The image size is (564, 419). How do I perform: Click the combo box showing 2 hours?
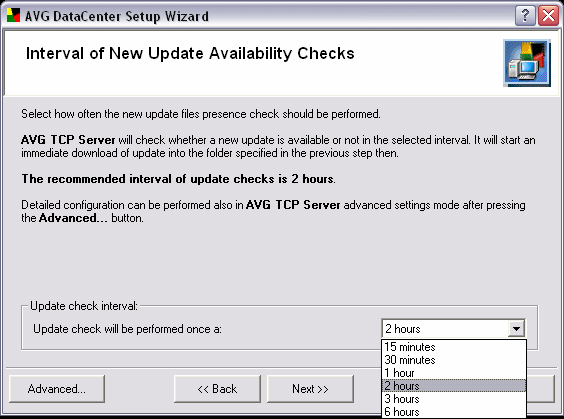453,329
